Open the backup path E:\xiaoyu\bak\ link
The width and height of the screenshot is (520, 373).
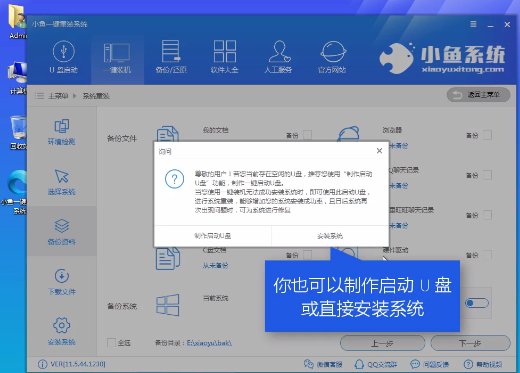209,343
